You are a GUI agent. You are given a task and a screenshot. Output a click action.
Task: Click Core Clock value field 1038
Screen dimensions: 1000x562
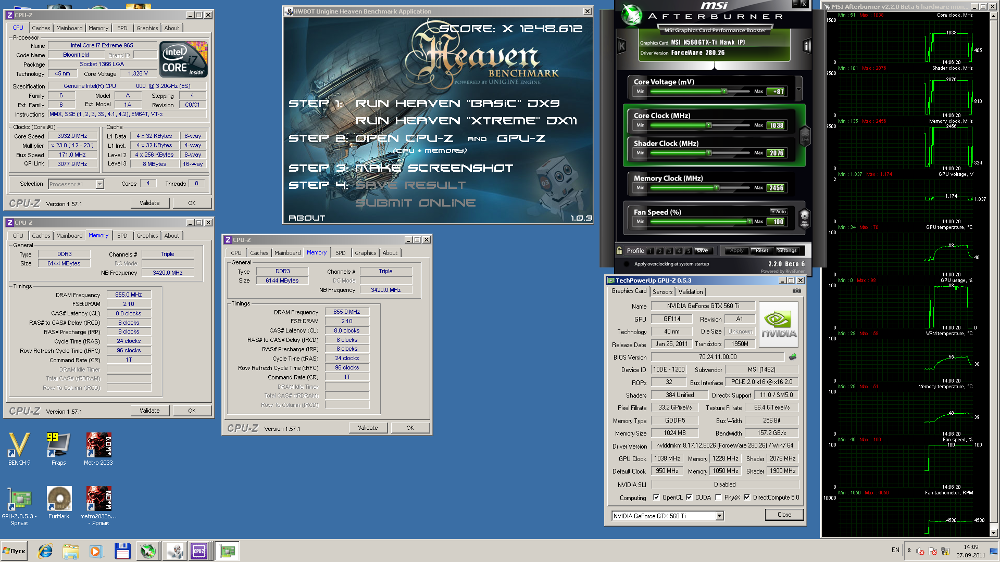tap(776, 125)
